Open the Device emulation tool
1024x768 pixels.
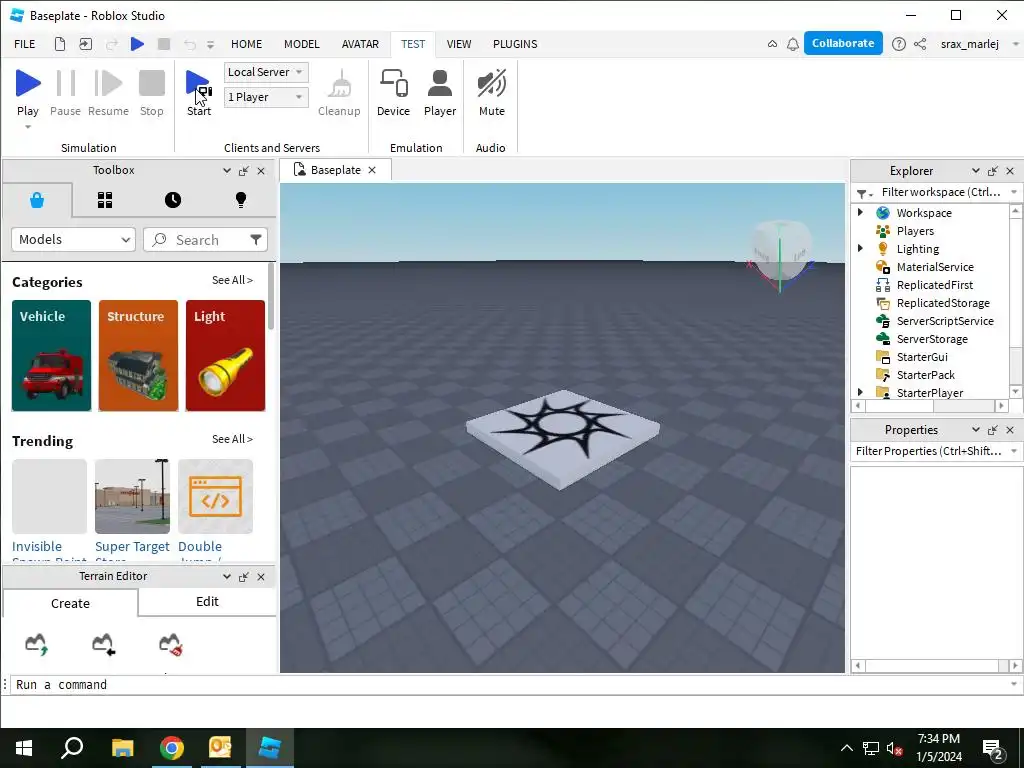[393, 93]
